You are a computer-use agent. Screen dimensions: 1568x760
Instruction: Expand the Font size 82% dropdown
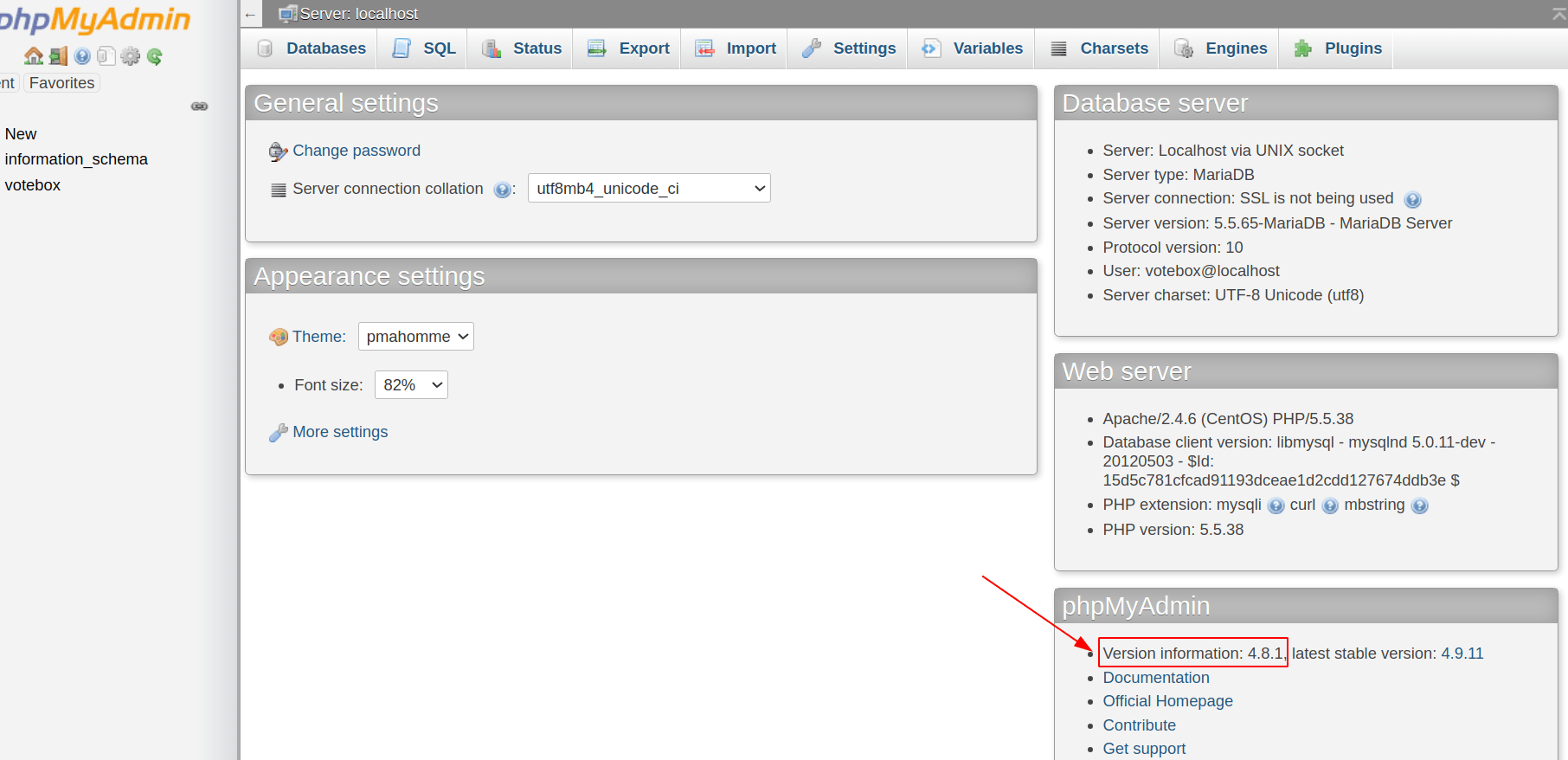pos(411,385)
